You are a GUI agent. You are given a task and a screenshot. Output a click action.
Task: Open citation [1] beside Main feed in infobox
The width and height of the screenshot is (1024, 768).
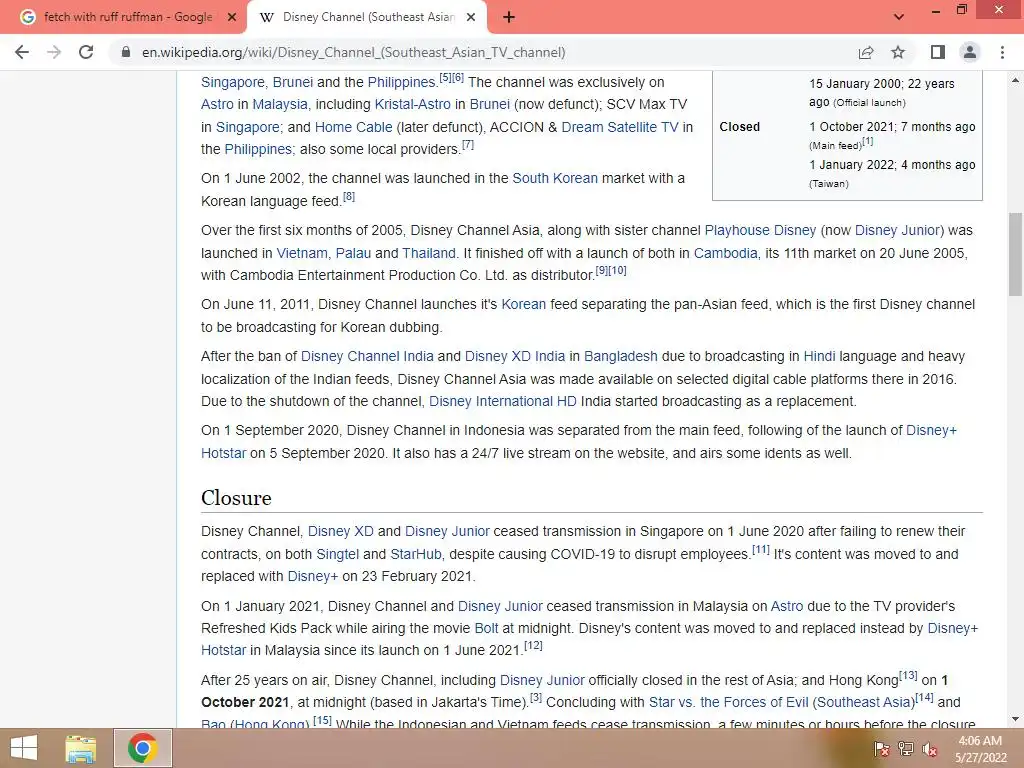(x=867, y=141)
